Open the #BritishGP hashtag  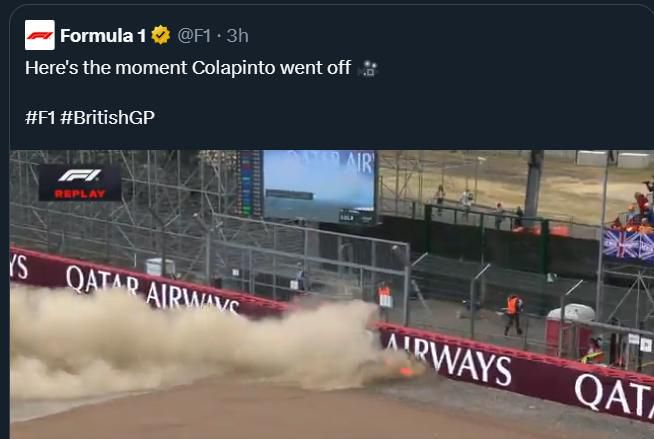[107, 117]
